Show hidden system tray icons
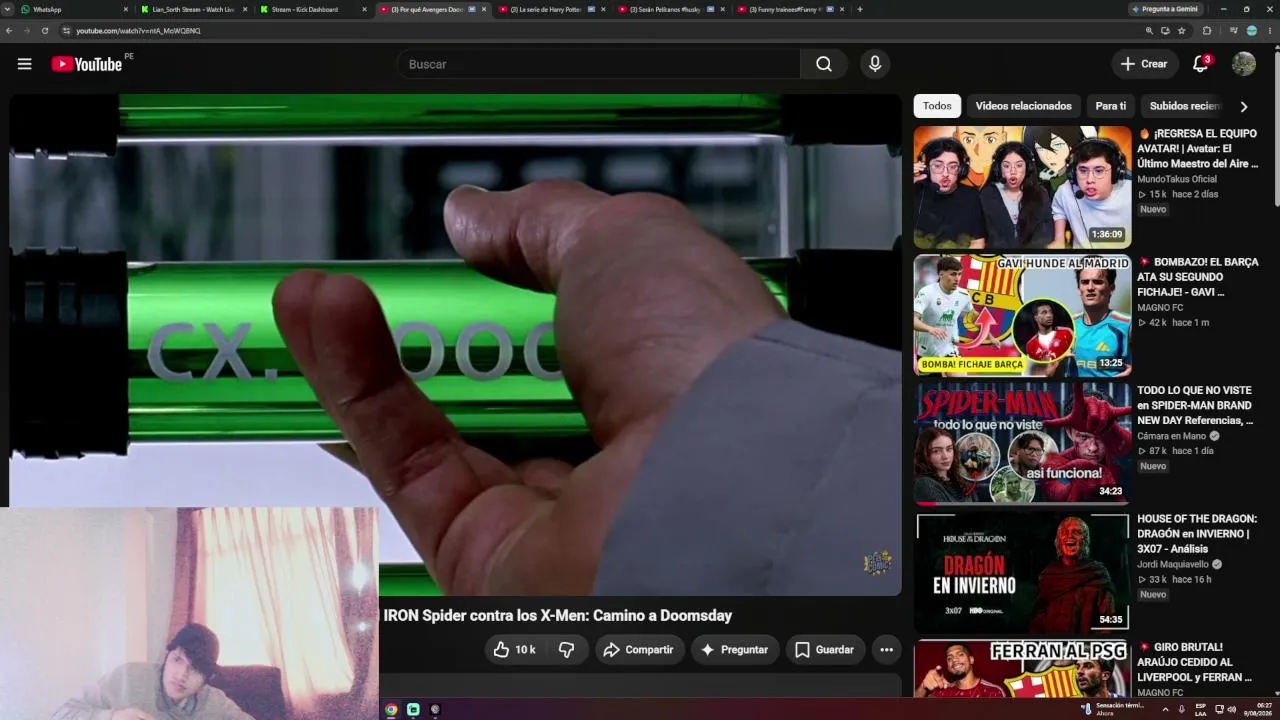Image resolution: width=1280 pixels, height=720 pixels. click(x=1165, y=710)
